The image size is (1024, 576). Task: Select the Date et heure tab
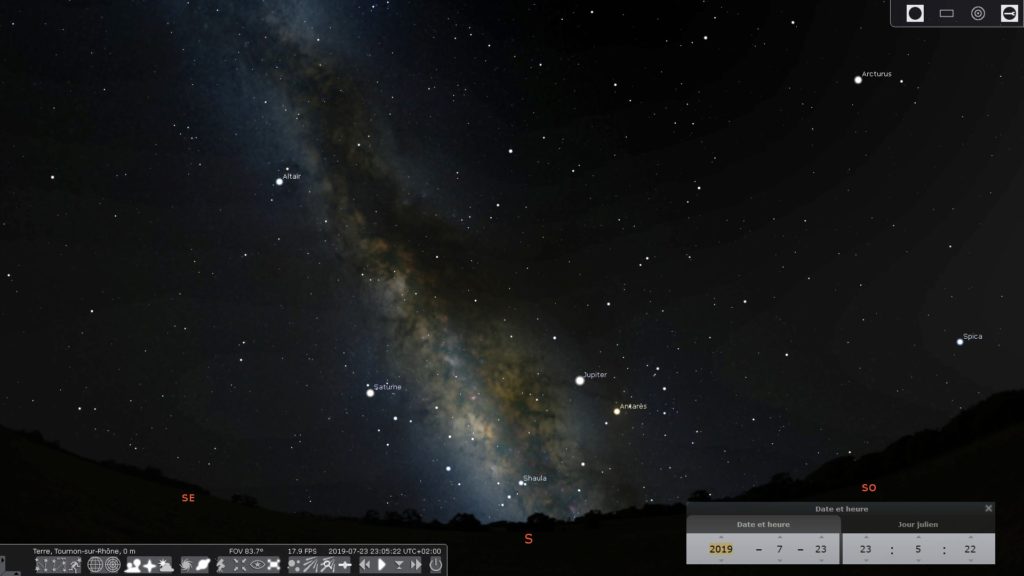coord(764,524)
